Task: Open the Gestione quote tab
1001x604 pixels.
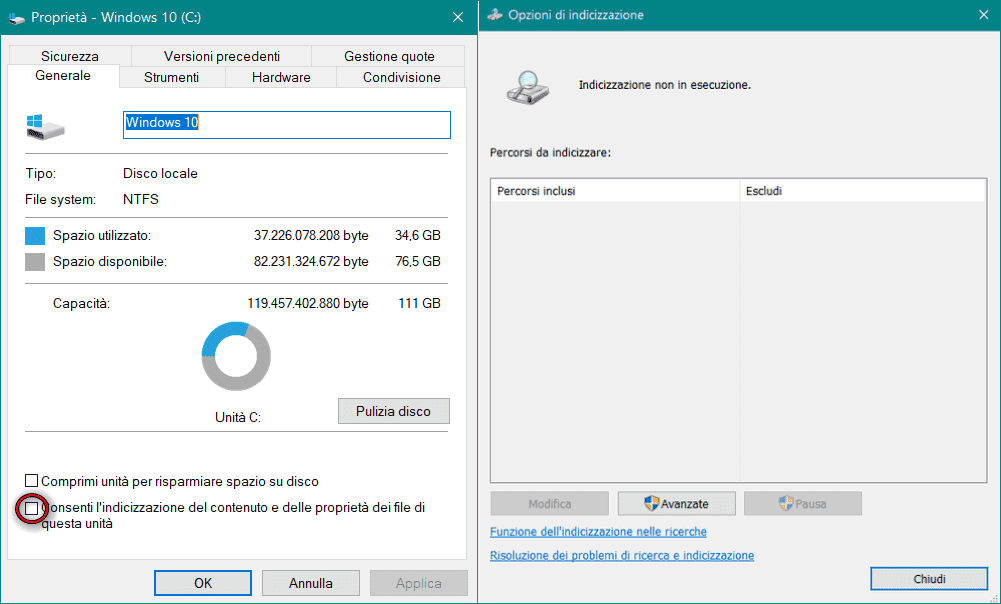Action: (389, 56)
